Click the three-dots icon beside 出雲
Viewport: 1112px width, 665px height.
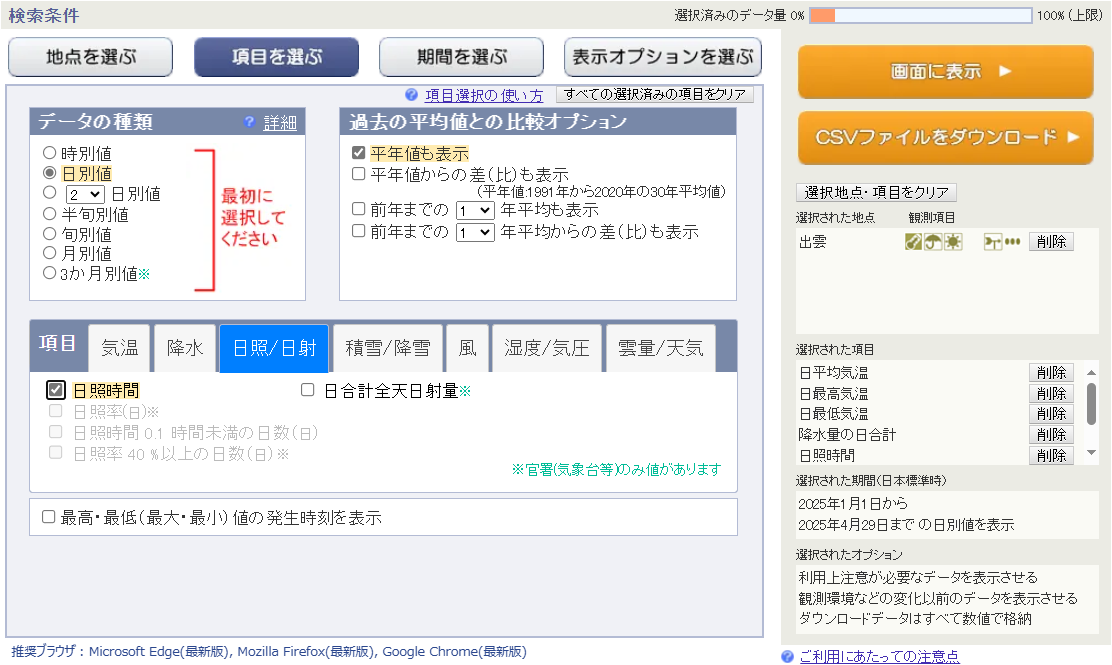(1013, 242)
